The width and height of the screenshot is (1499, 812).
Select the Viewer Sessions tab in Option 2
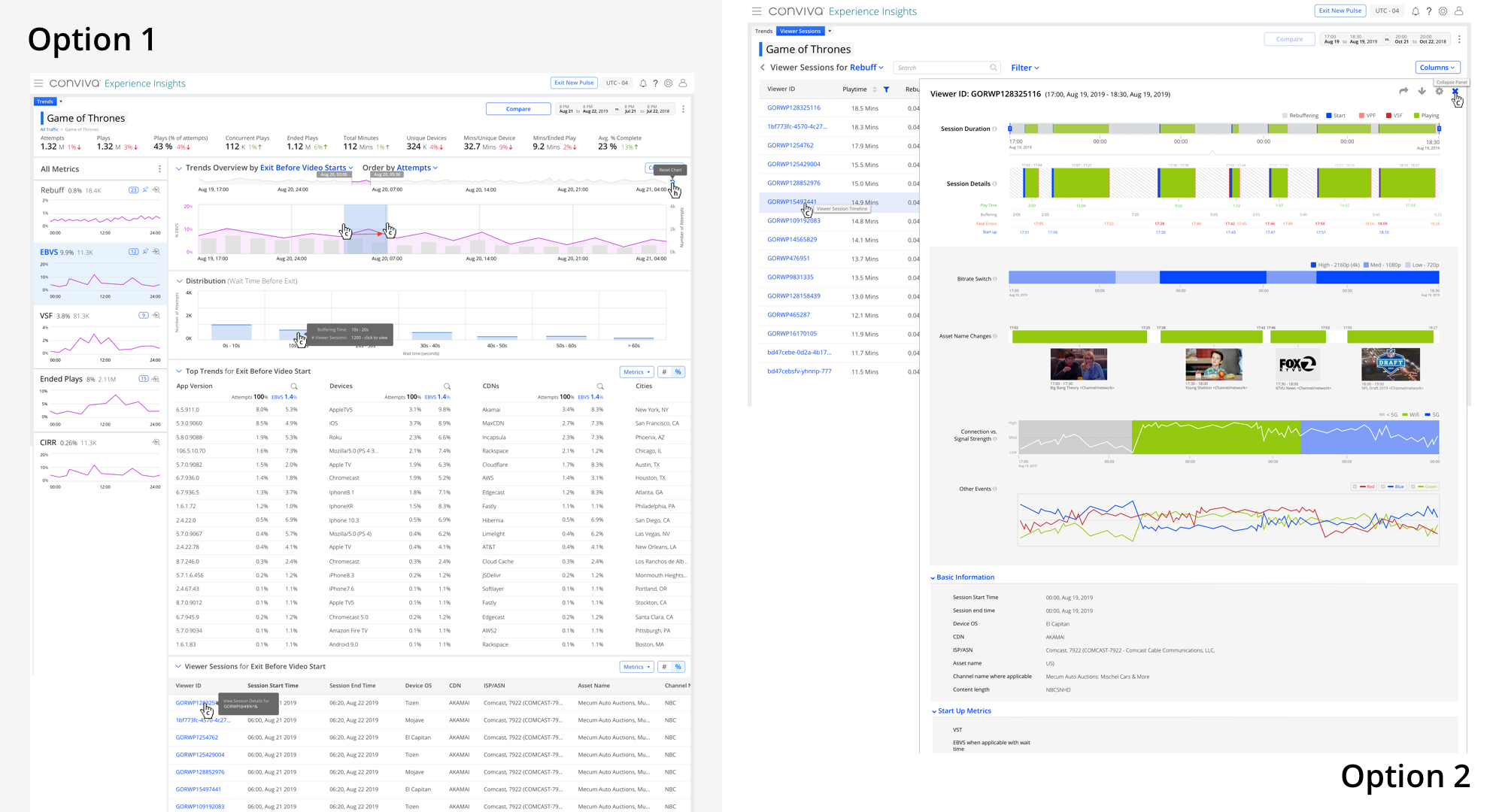tap(800, 32)
